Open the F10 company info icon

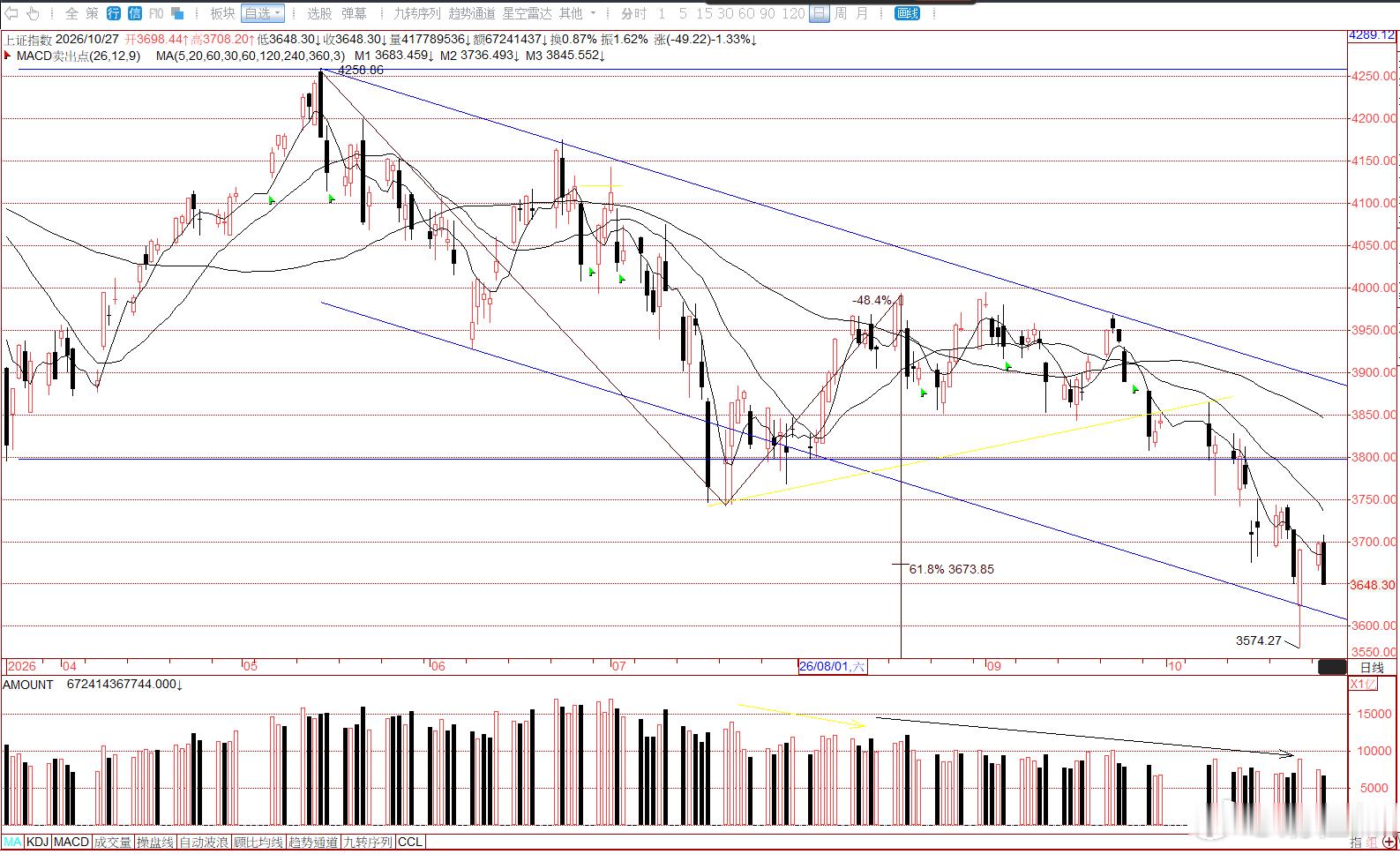coord(155,13)
